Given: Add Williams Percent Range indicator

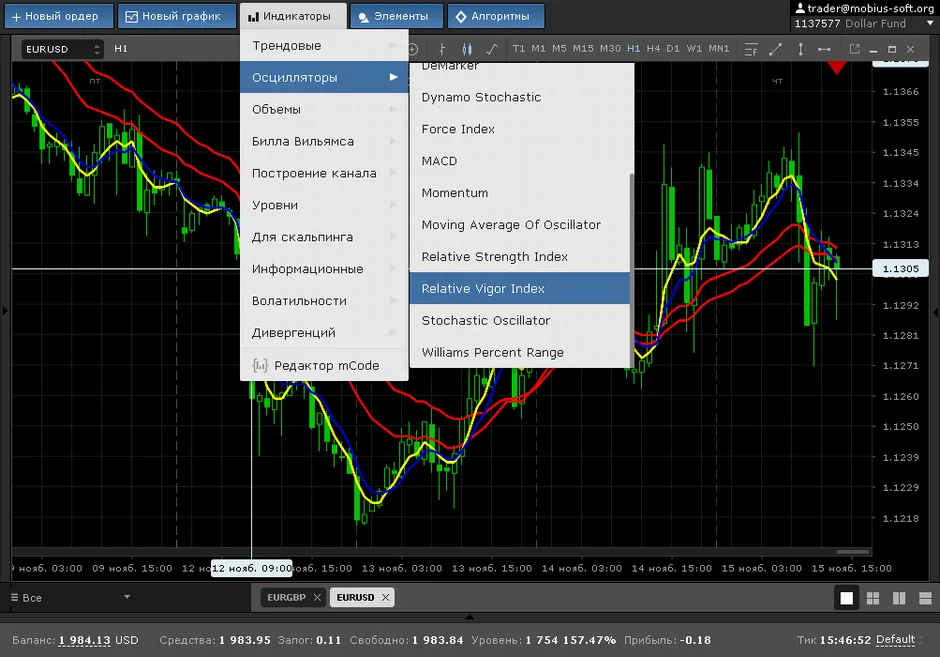Looking at the screenshot, I should click(x=520, y=352).
